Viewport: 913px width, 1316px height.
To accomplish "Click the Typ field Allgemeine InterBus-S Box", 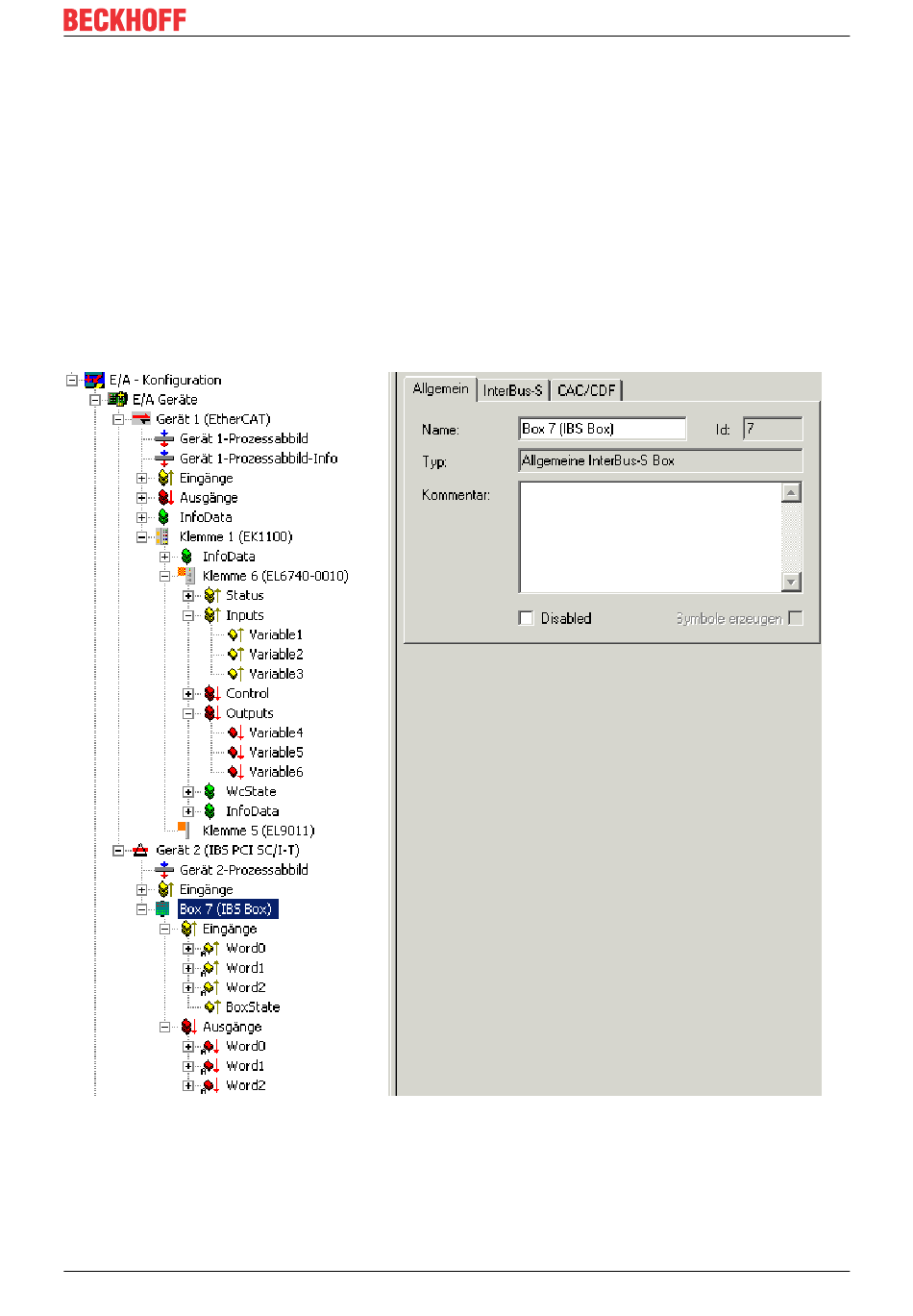I will [660, 460].
